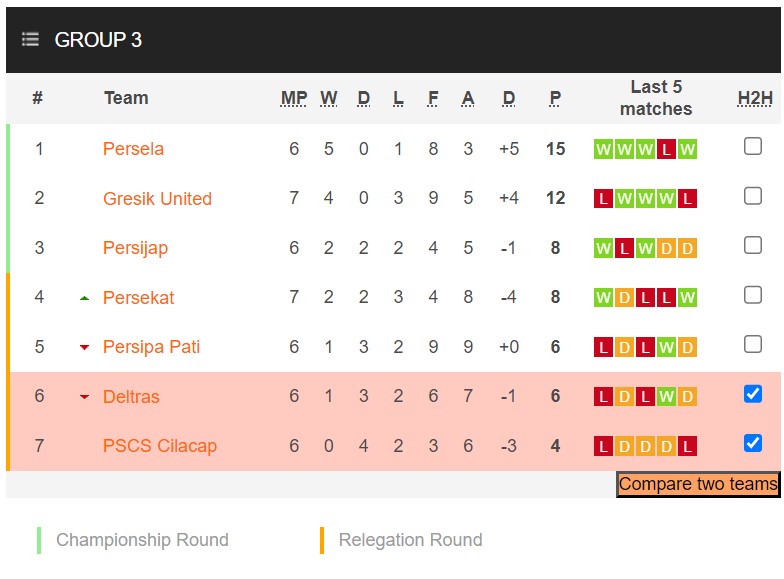Click Persela's red L match result badge
The height and width of the screenshot is (579, 784).
coord(666,149)
